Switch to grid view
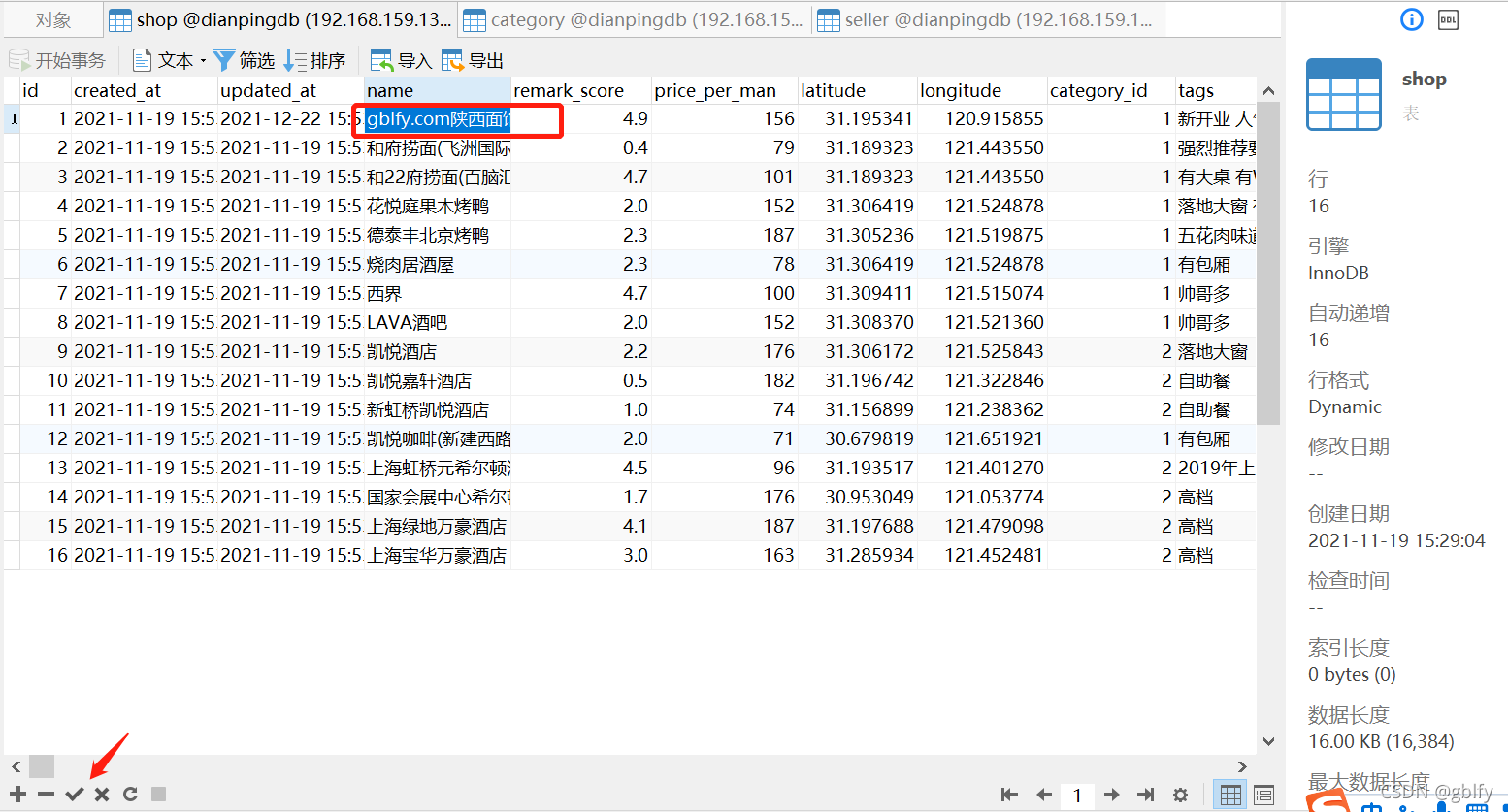Viewport: 1508px width, 812px height. [1230, 796]
